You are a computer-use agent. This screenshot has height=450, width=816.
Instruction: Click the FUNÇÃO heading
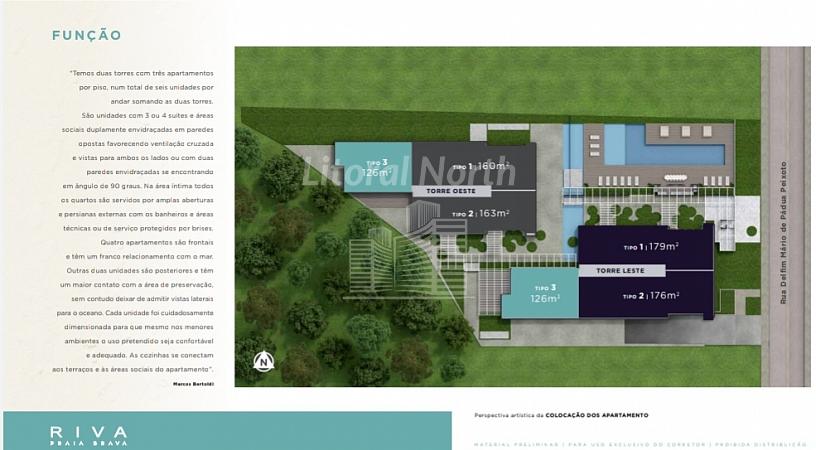tap(87, 36)
